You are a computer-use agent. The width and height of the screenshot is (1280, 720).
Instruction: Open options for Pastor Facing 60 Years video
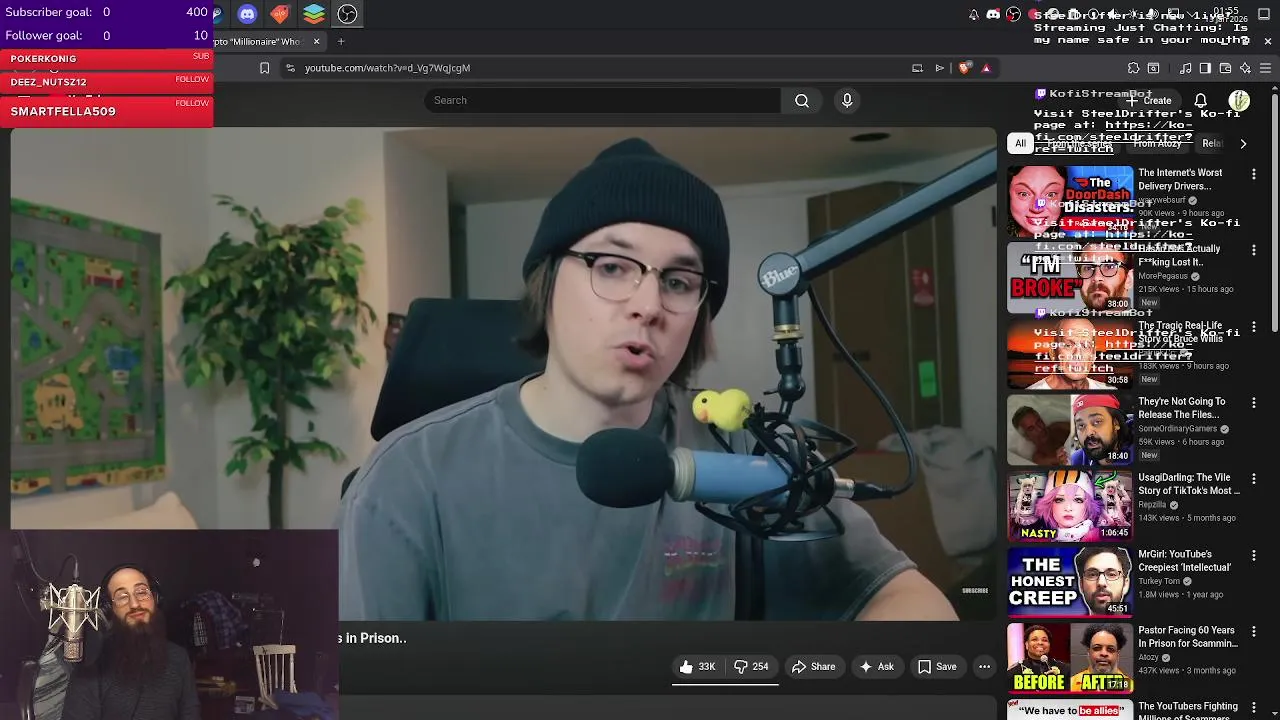[1254, 632]
